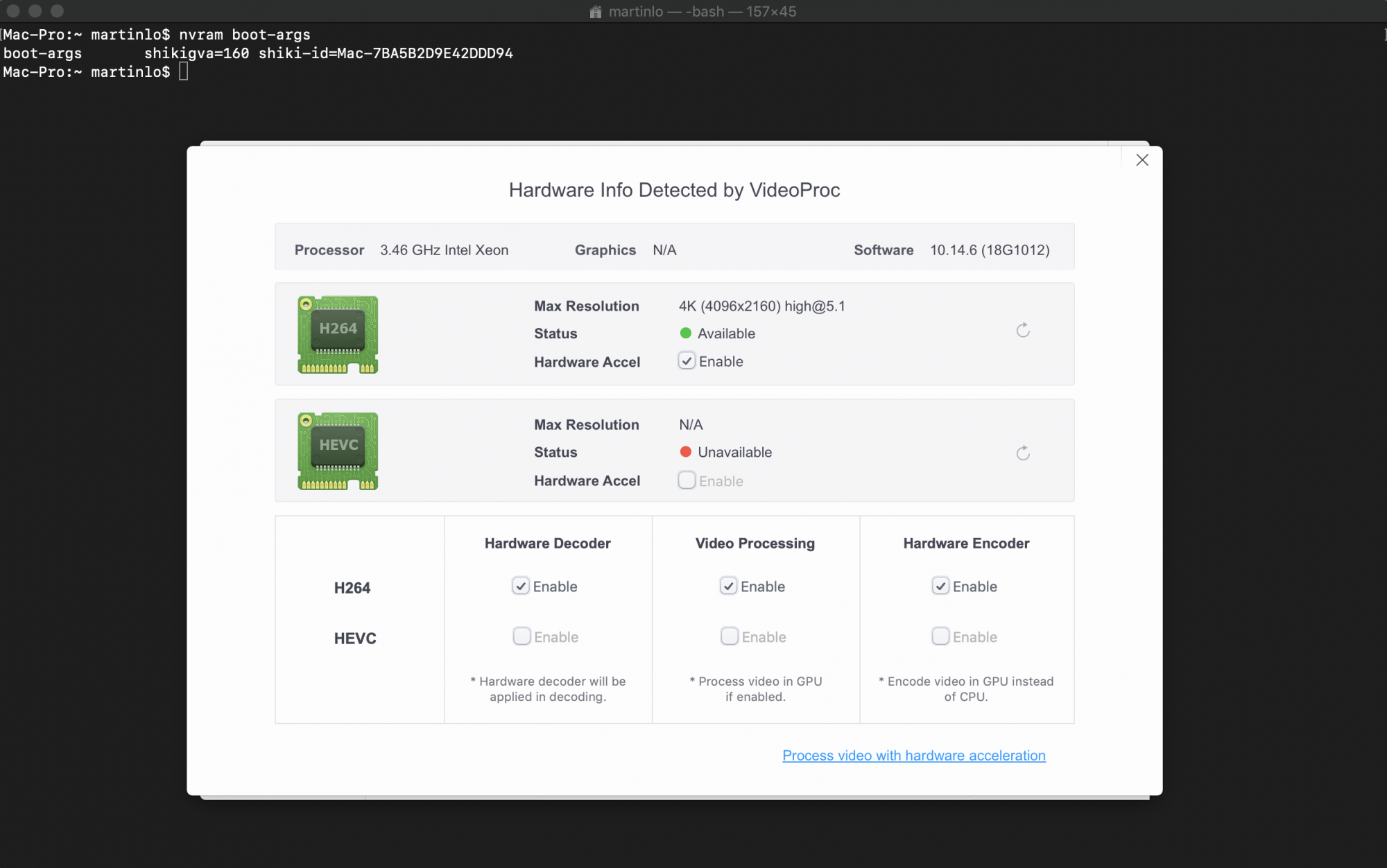Toggle H264 Hardware Accel Enable checkbox

pos(687,361)
